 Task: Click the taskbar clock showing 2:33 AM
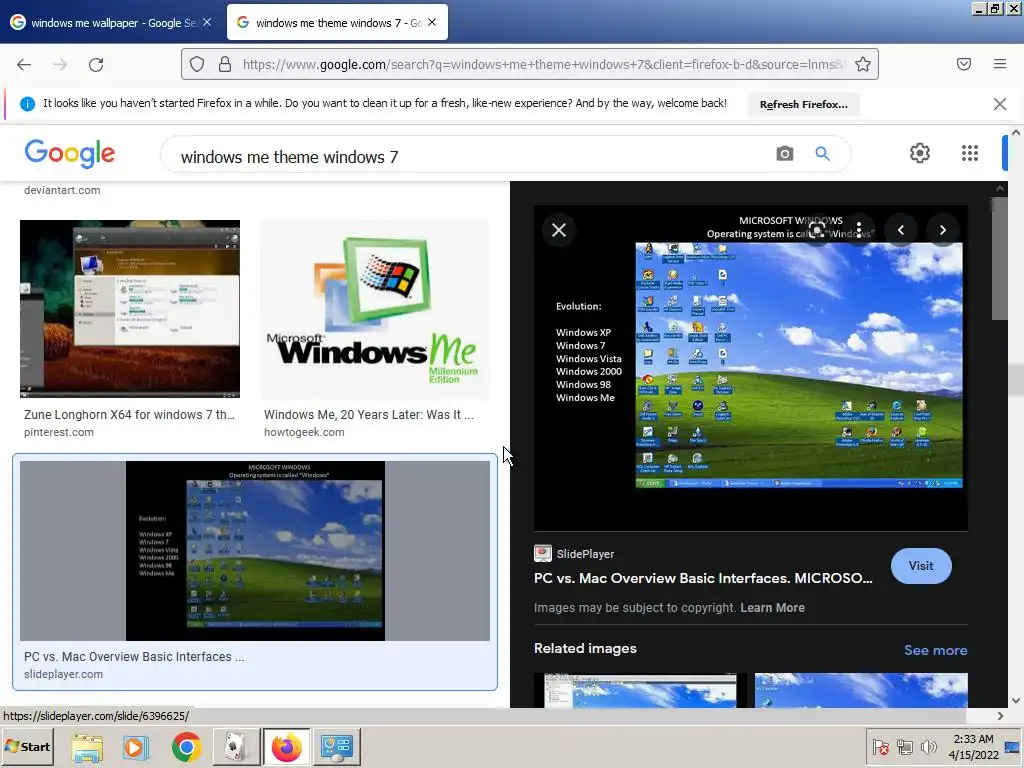click(974, 746)
